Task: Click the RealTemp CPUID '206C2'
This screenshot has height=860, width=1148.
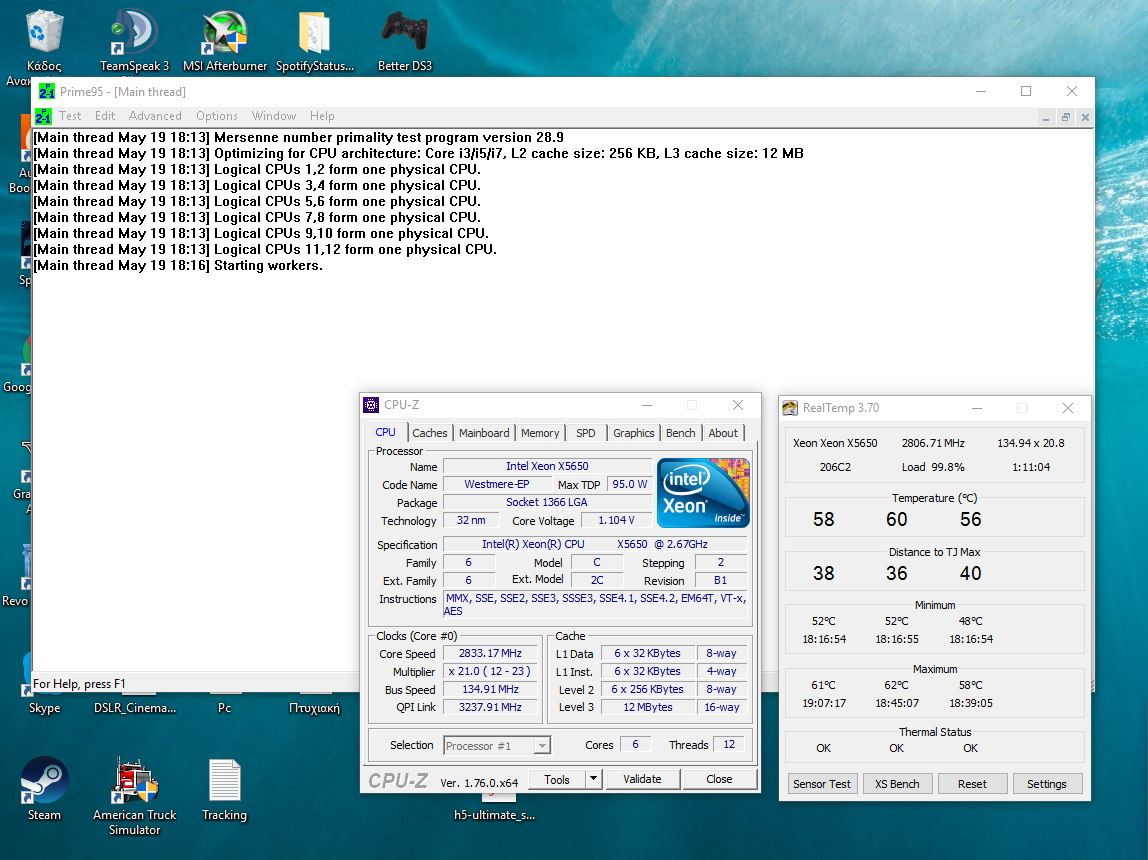Action: [x=835, y=467]
